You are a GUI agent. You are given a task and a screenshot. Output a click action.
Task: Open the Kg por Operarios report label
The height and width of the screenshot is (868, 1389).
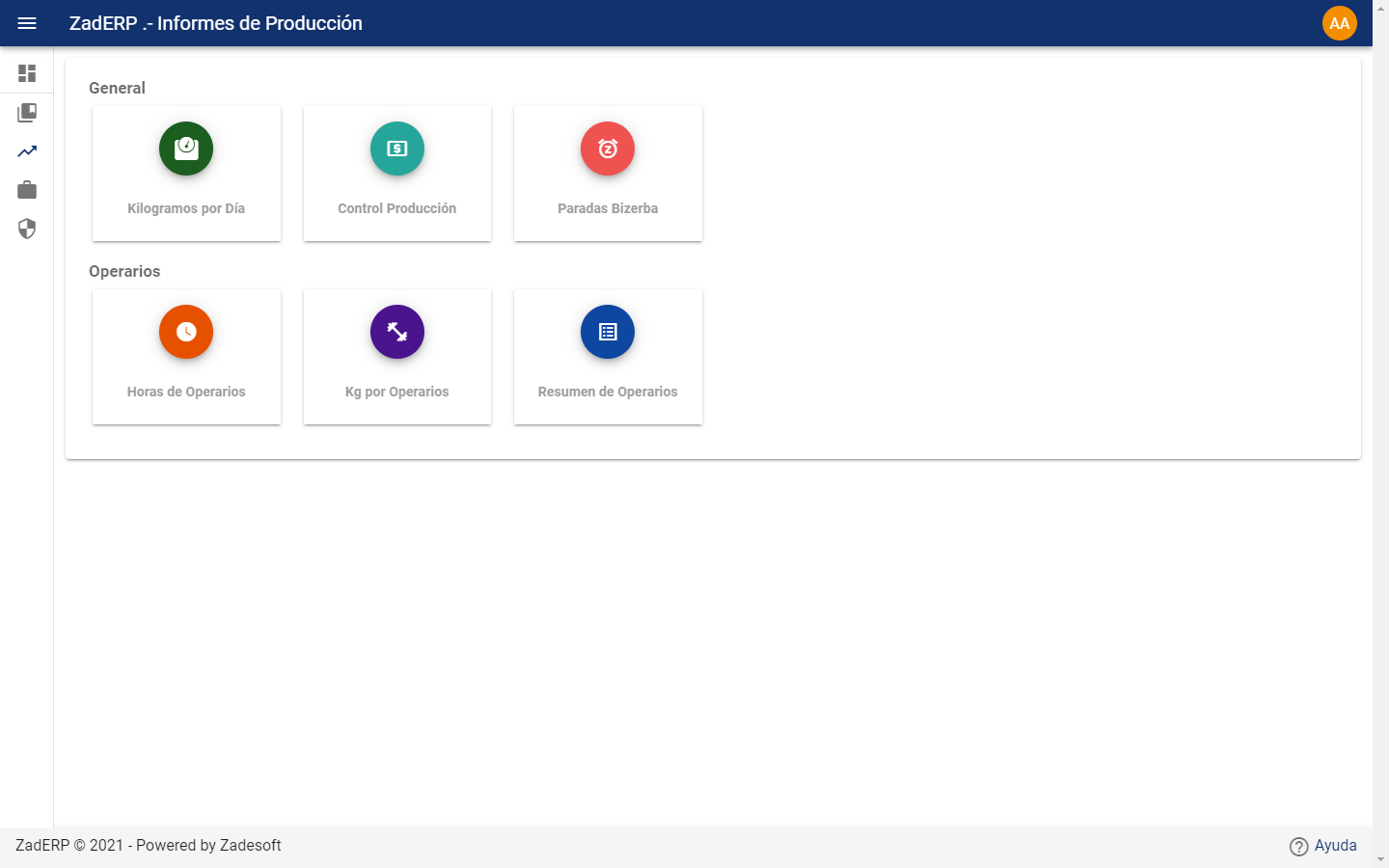point(397,392)
